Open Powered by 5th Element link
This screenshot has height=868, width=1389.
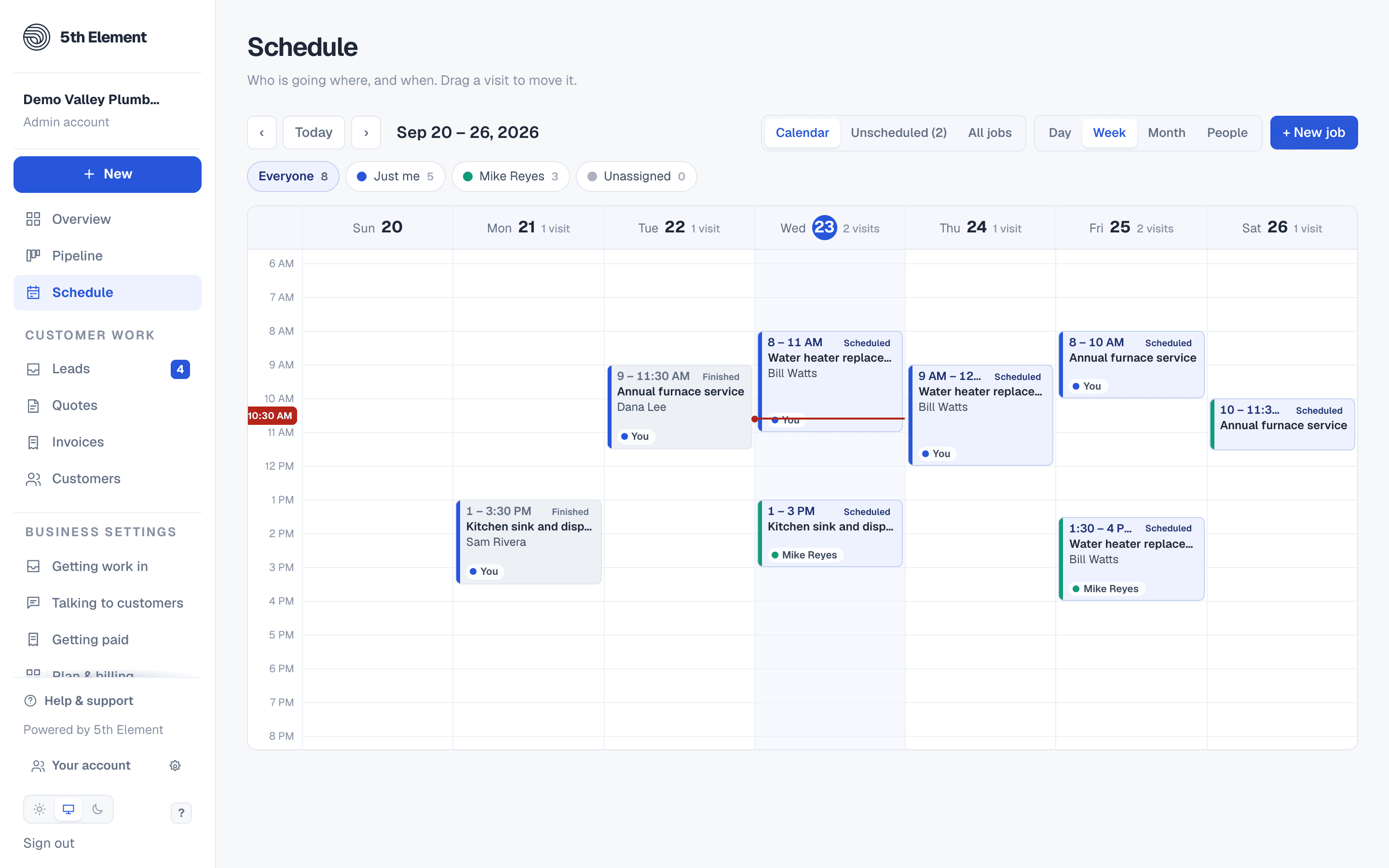(x=93, y=730)
